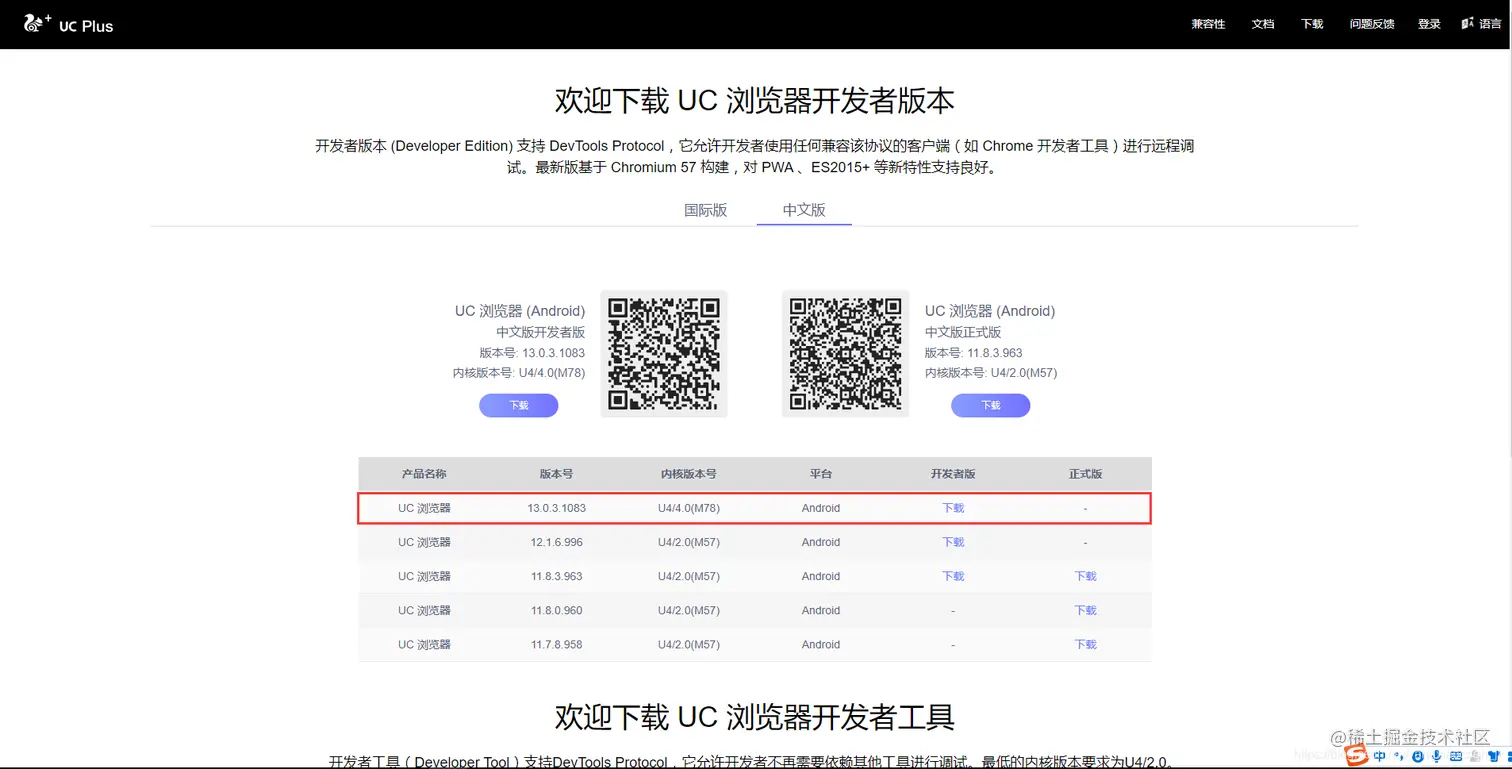
Task: Click the 下载 button for 中文版开发者版
Action: tap(518, 405)
